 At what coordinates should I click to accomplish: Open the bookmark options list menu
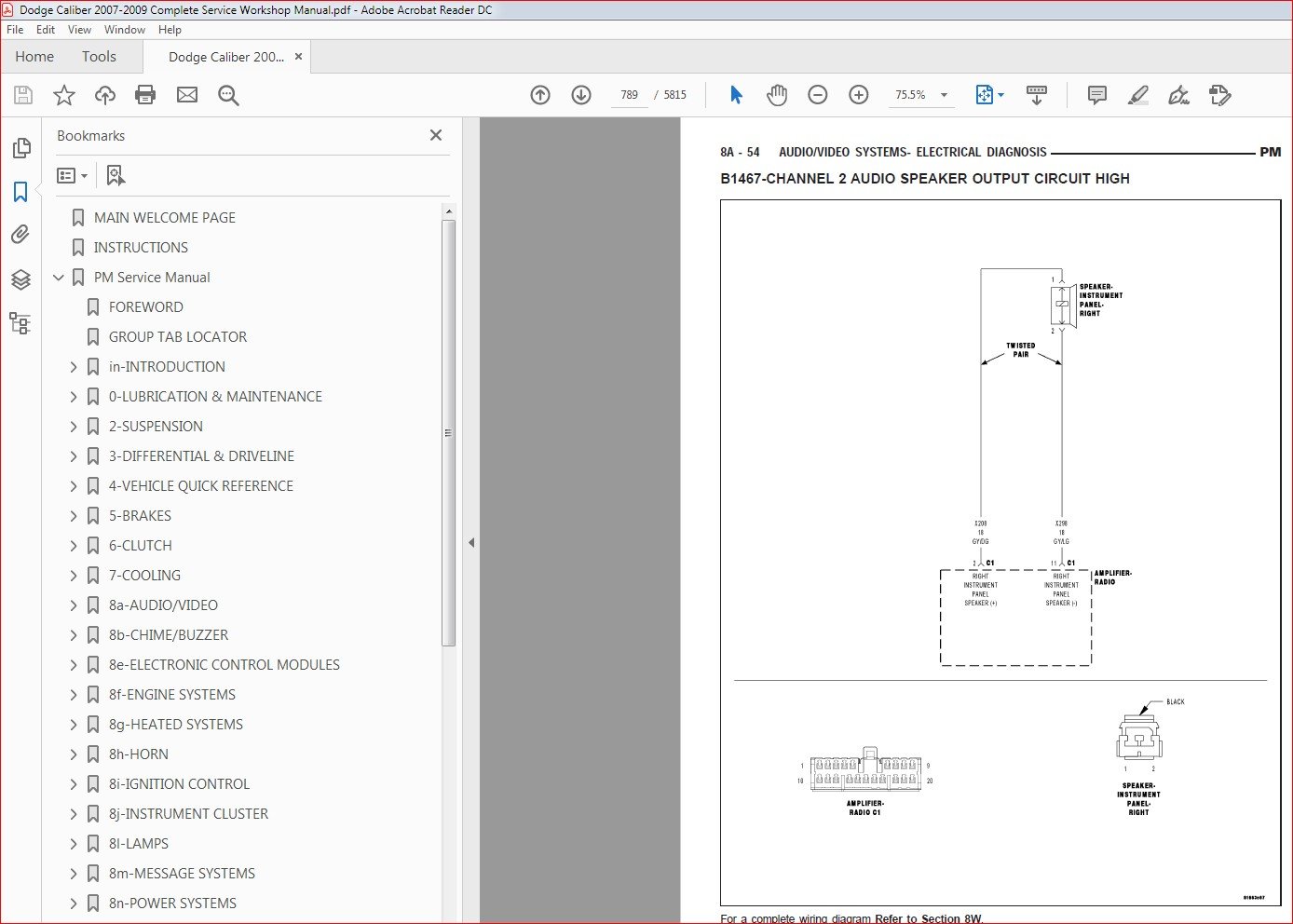coord(72,175)
